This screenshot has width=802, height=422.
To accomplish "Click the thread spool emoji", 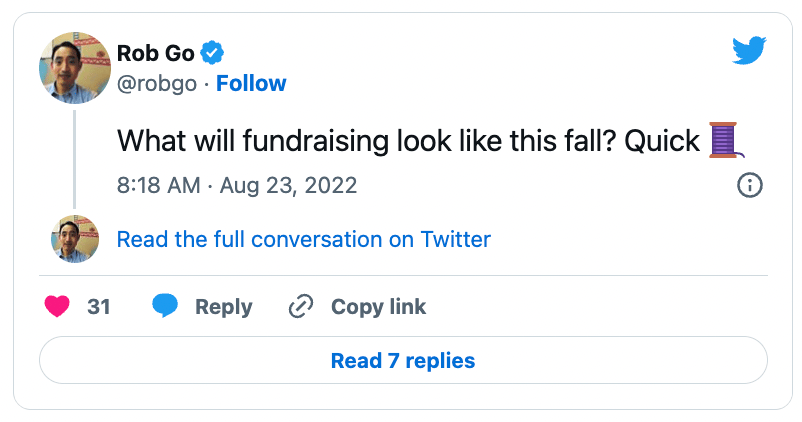I will (724, 141).
